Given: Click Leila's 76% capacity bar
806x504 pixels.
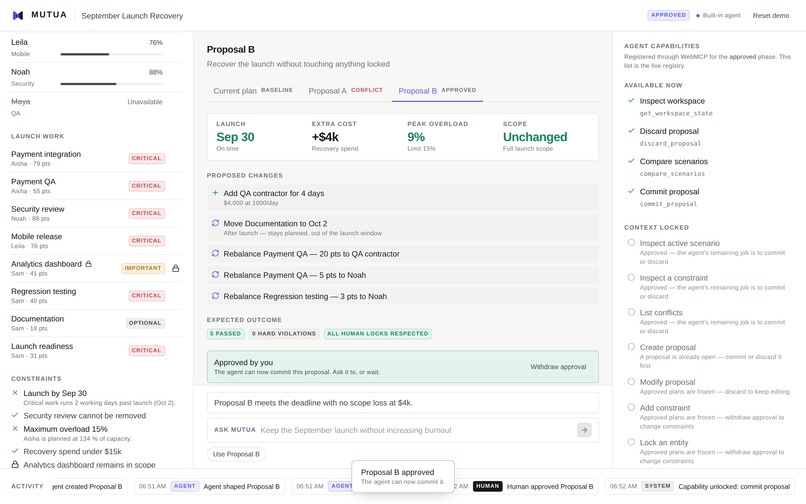Looking at the screenshot, I should point(112,54).
